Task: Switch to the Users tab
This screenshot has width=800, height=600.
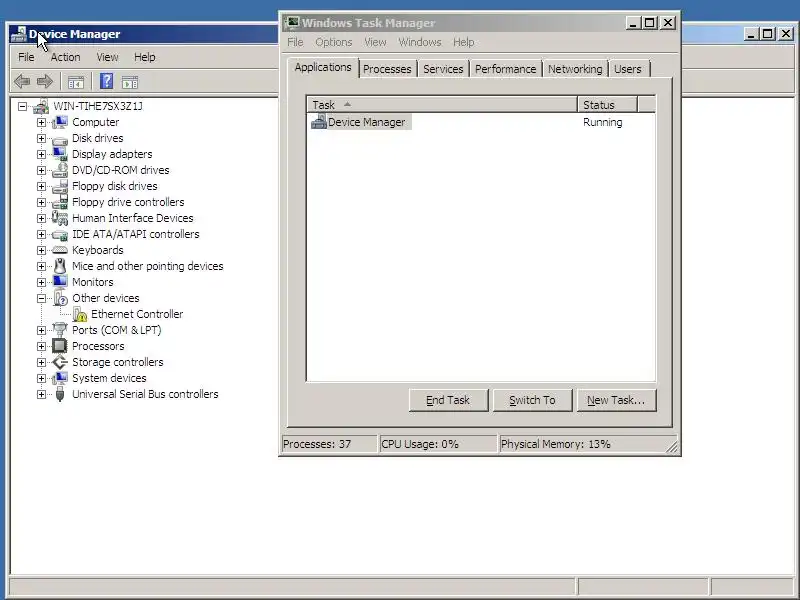Action: click(628, 69)
